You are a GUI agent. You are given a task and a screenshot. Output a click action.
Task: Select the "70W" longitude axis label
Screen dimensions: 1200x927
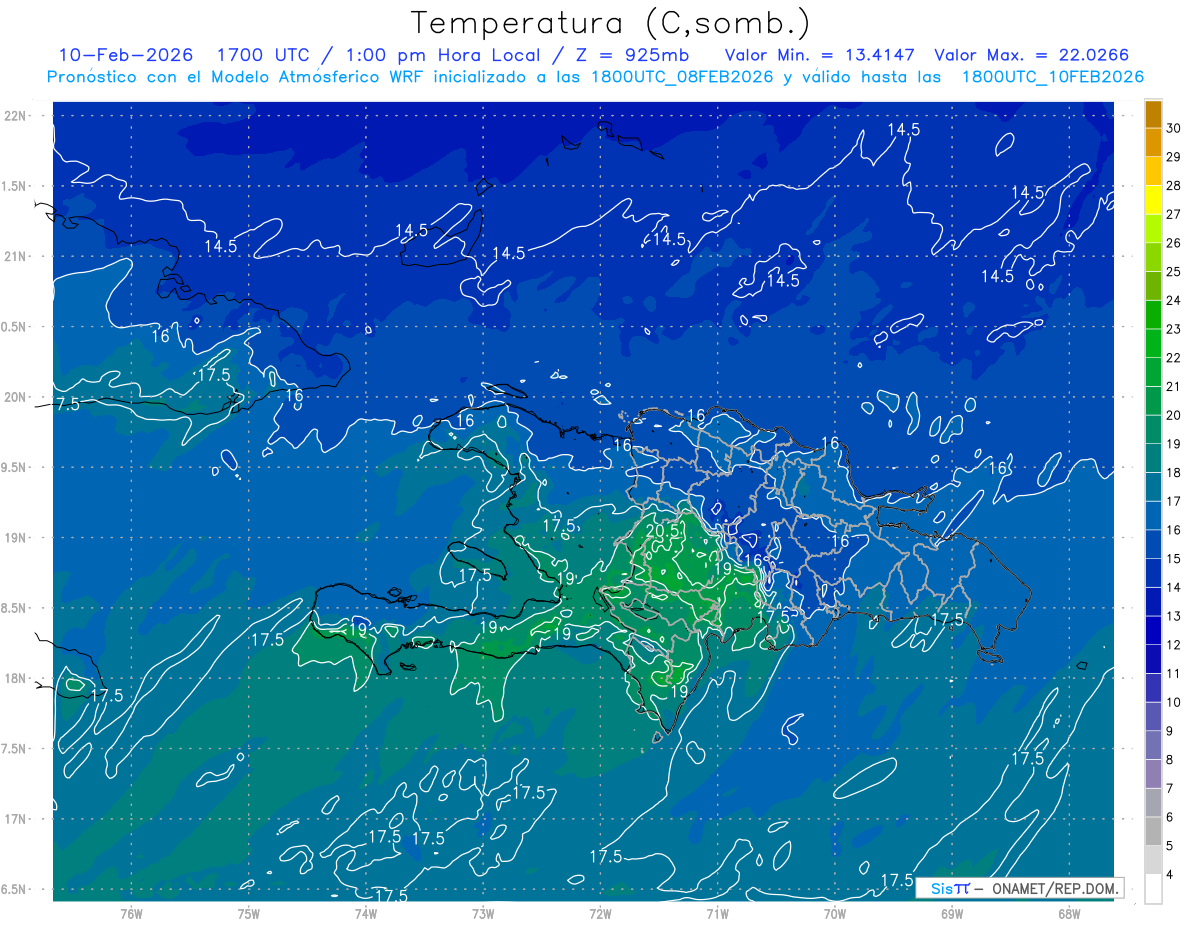pyautogui.click(x=835, y=914)
